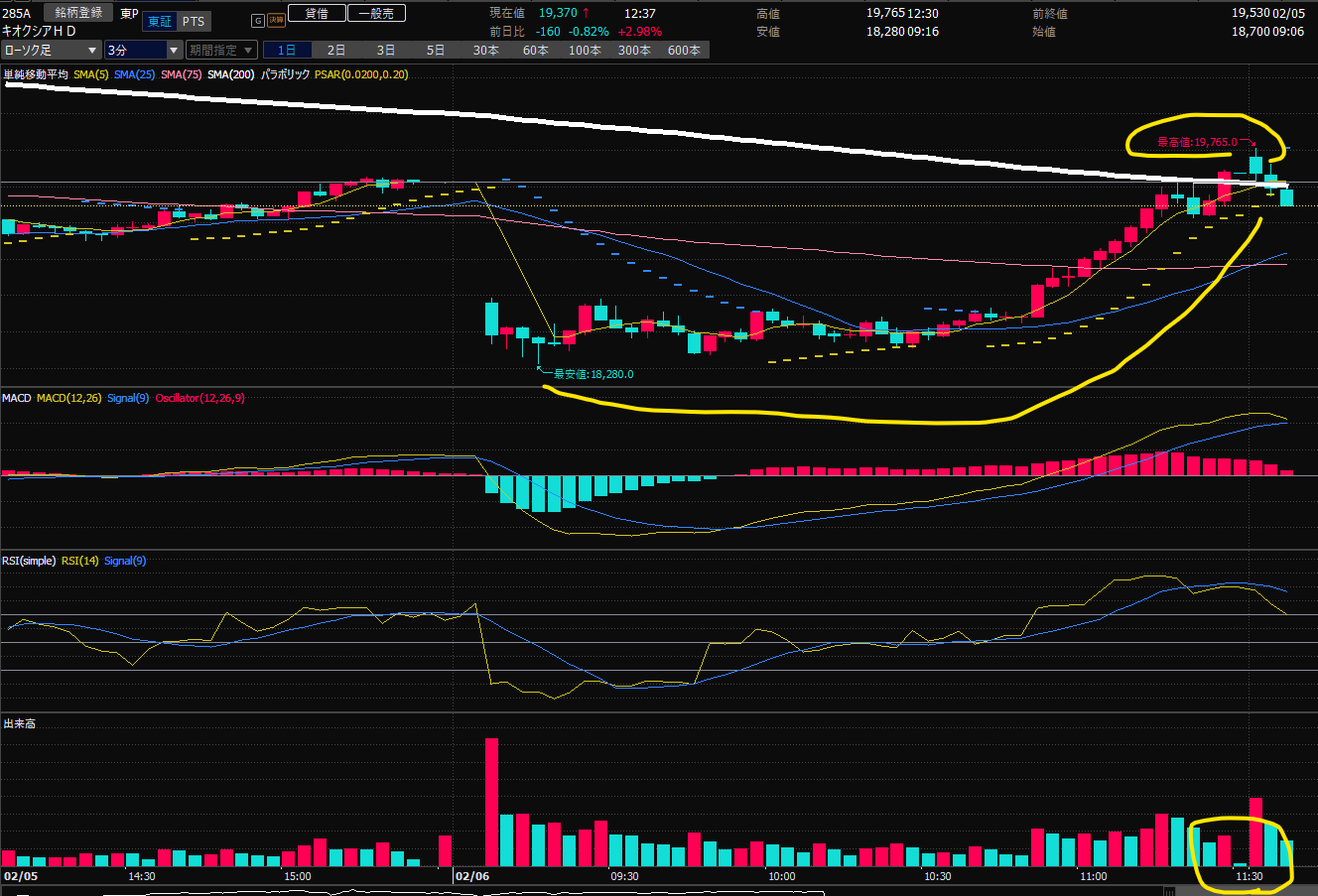Click the bottom chart scrollbar handle
Viewport: 1318px width, 896px height.
pyautogui.click(x=1169, y=891)
